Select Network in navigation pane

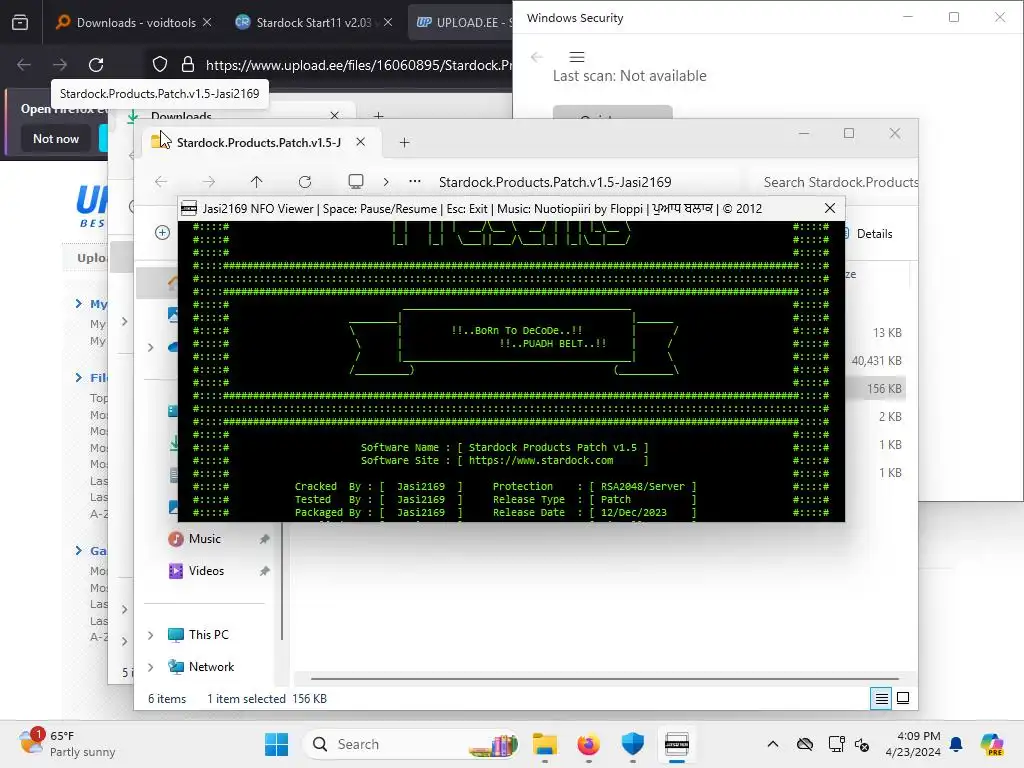(x=211, y=667)
